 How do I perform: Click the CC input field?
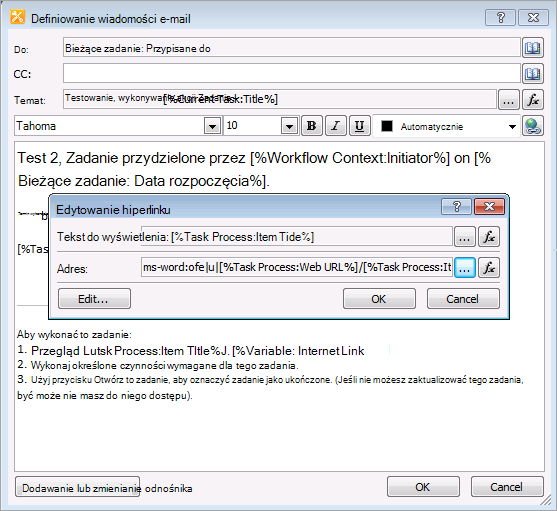point(292,74)
